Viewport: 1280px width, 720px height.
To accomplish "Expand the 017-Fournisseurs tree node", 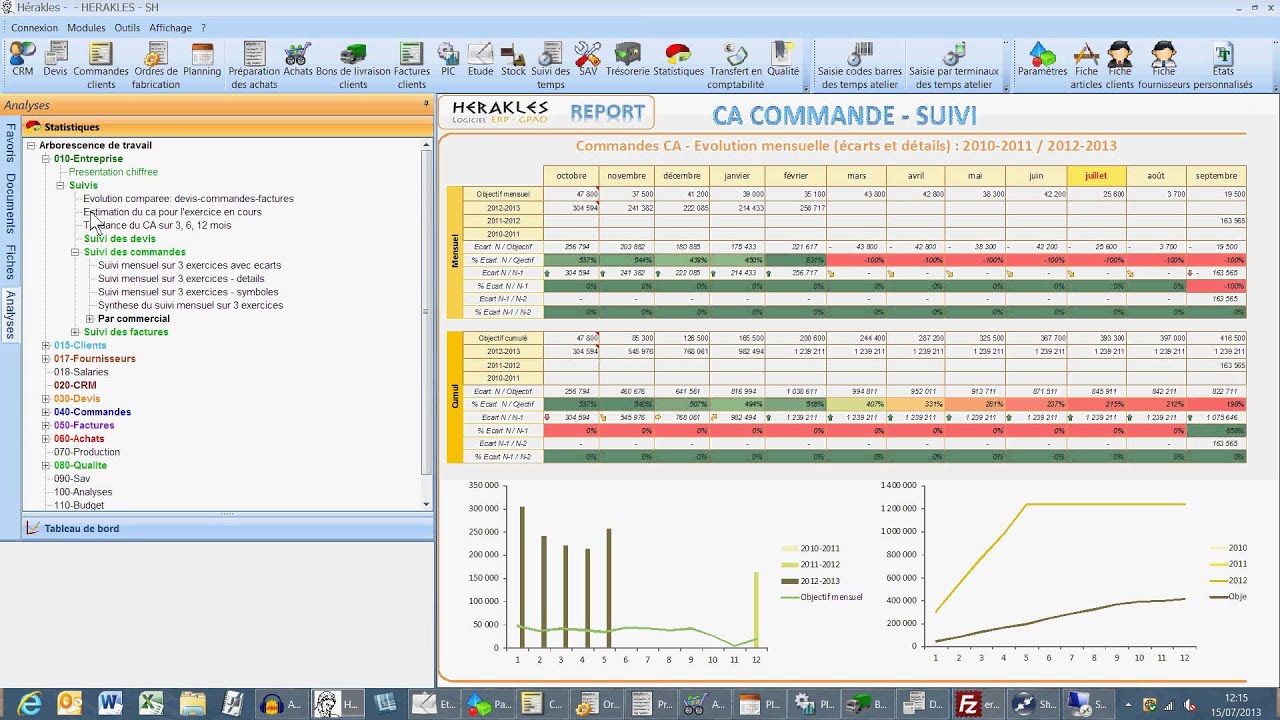I will 45,359.
